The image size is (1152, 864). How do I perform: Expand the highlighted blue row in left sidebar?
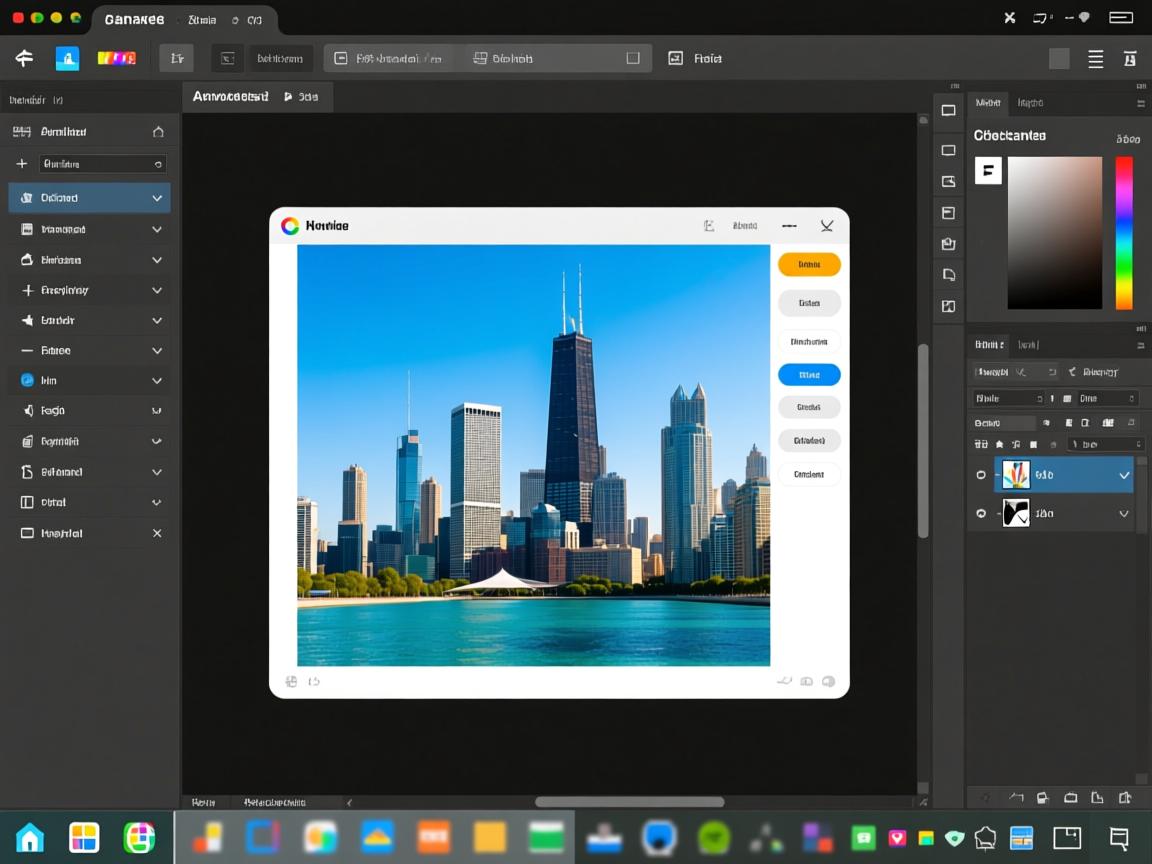157,198
